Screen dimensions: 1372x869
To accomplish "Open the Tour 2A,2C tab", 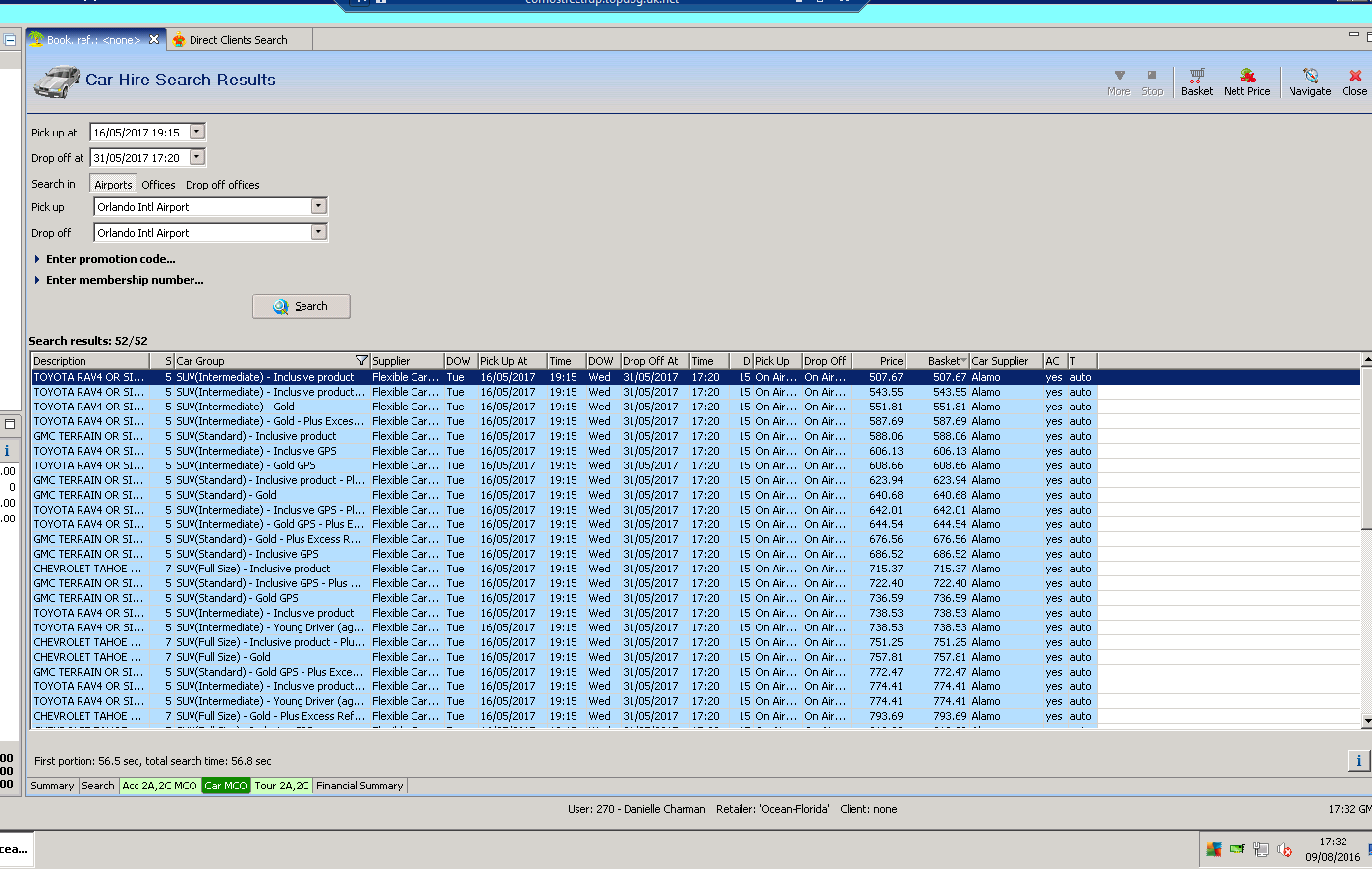I will pos(282,786).
